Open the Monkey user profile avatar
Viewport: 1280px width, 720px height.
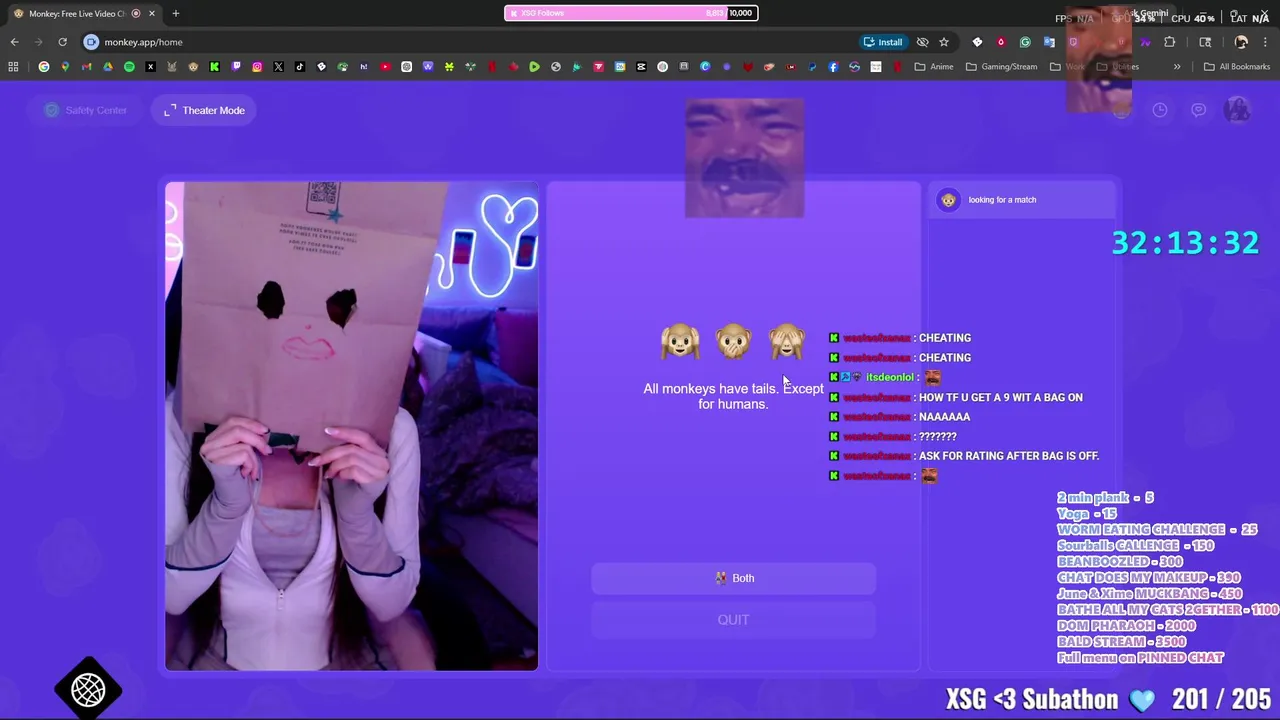[1238, 110]
